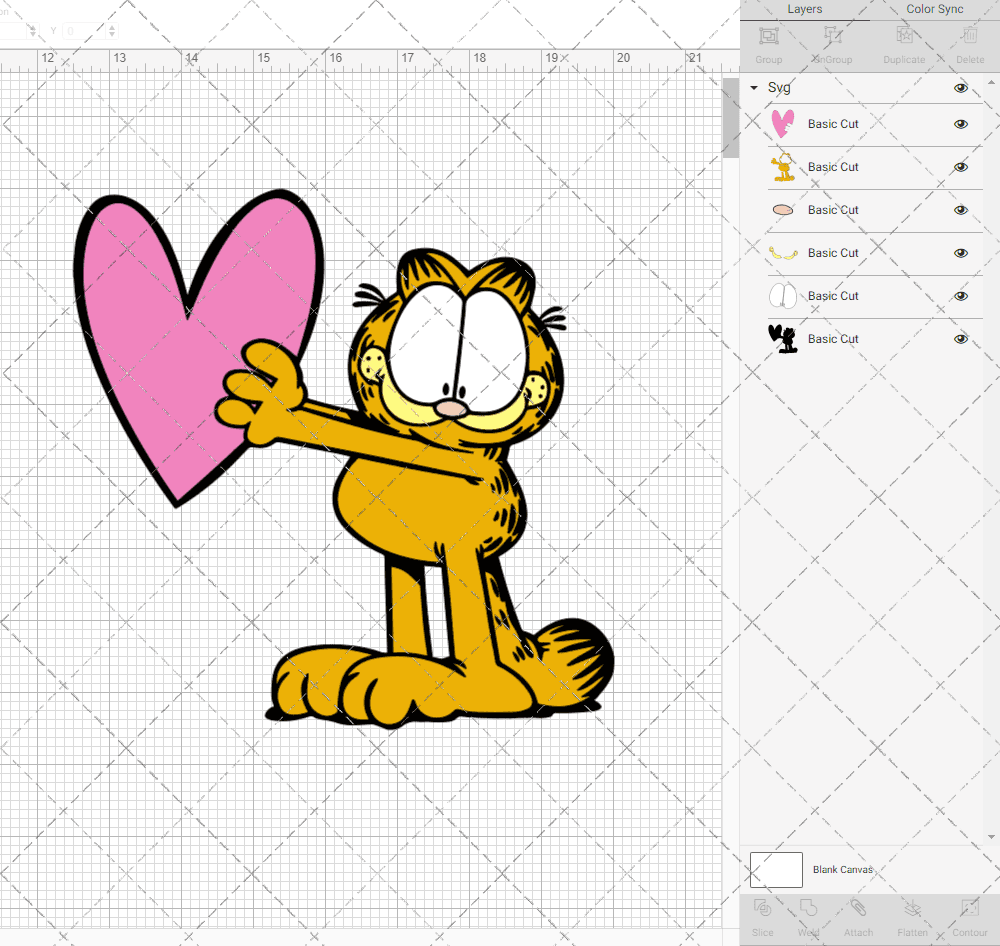The width and height of the screenshot is (1000, 946).
Task: Click the Y position input field
Action: pyautogui.click(x=82, y=31)
